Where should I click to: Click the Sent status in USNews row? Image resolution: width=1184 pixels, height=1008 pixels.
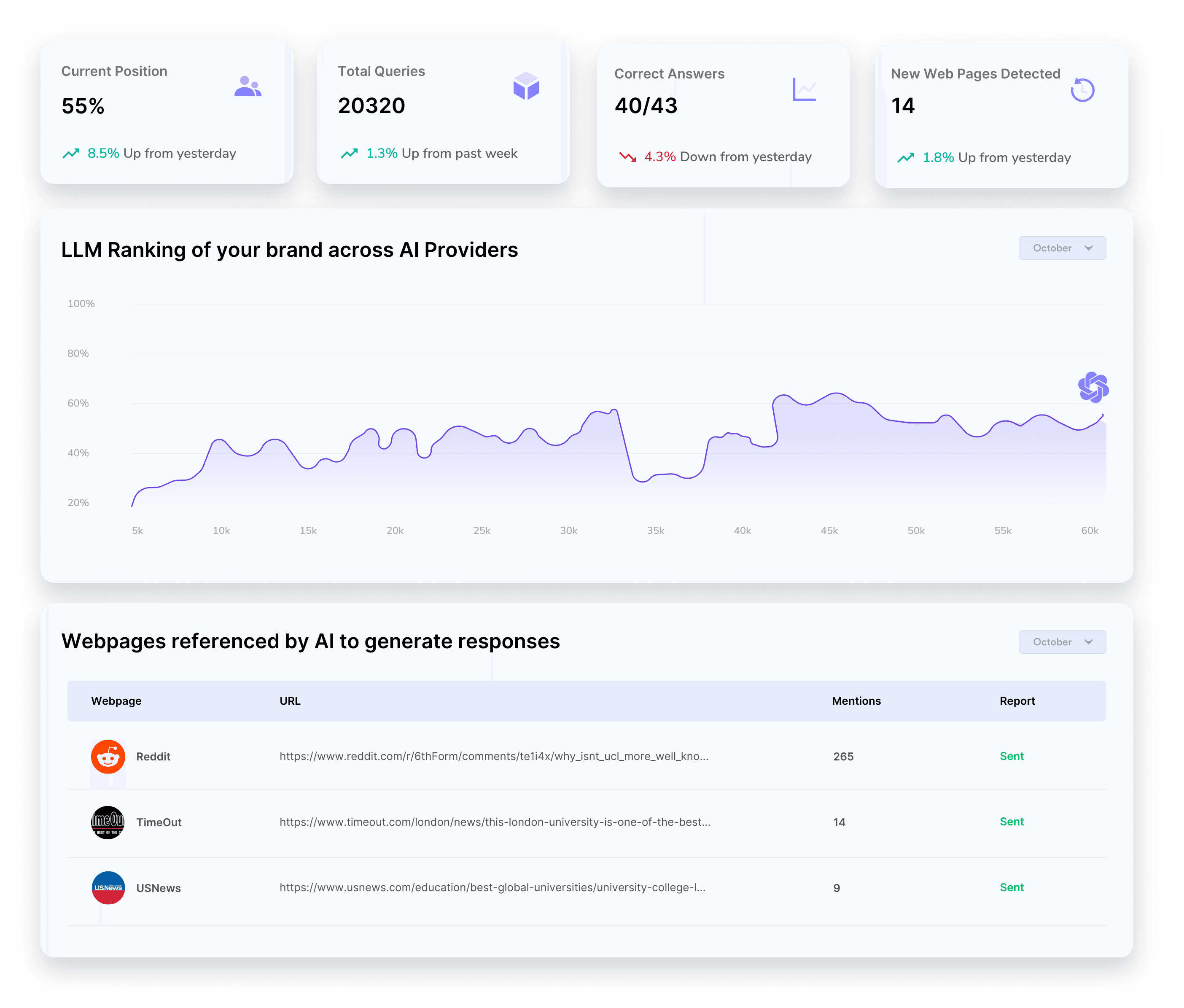1011,887
